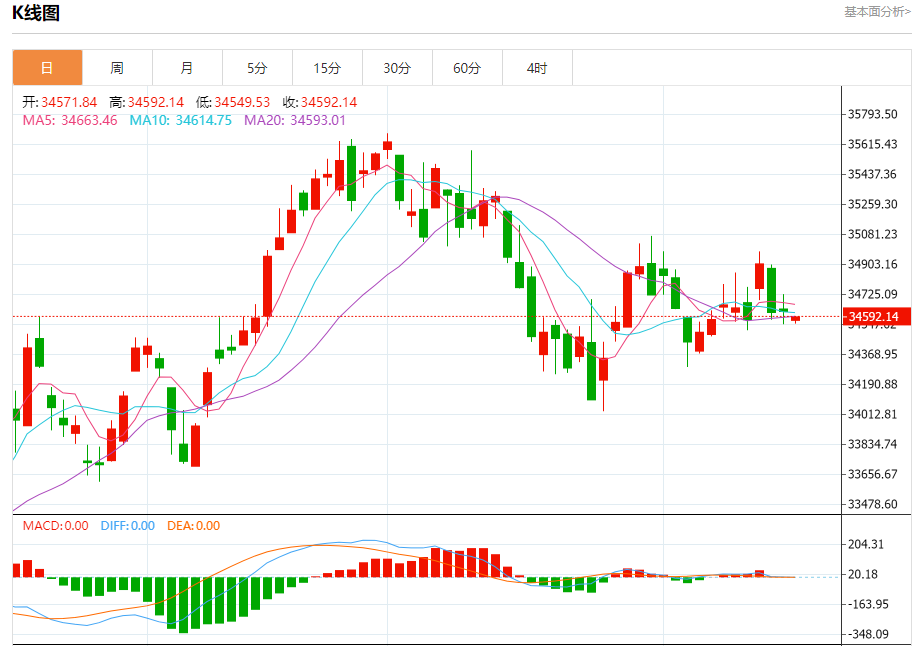
Task: Select the 日 daily chart tab
Action: point(47,68)
